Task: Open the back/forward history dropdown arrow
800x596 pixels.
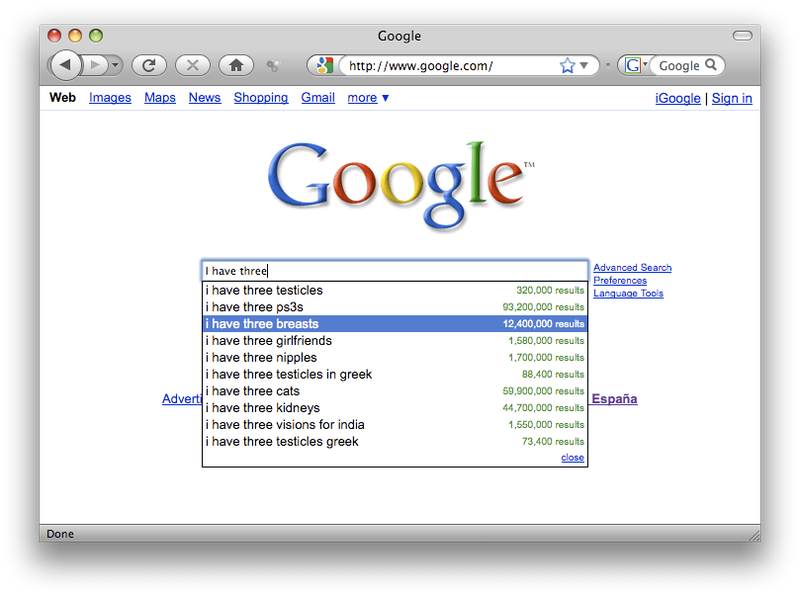Action: click(116, 65)
